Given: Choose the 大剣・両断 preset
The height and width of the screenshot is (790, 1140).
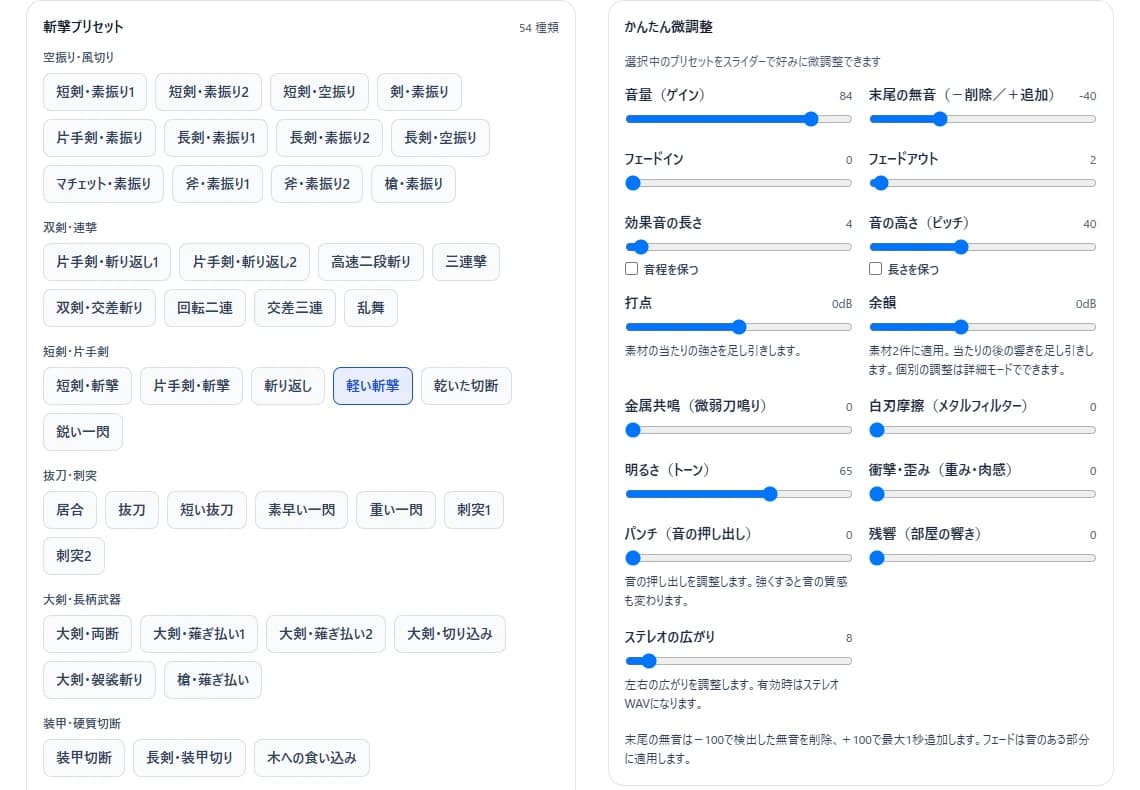Looking at the screenshot, I should coord(87,634).
